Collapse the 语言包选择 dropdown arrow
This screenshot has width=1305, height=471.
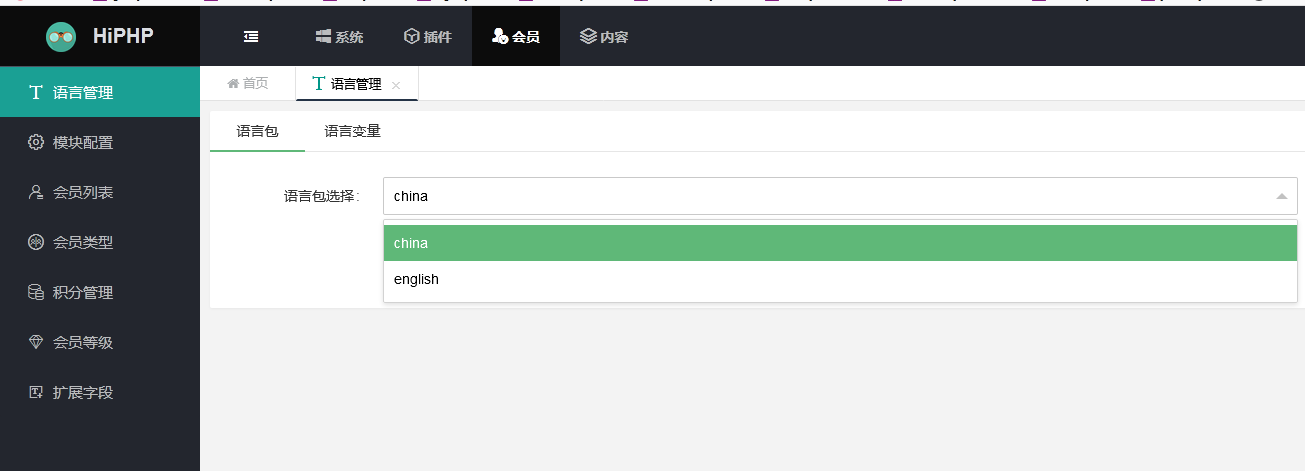(1281, 196)
